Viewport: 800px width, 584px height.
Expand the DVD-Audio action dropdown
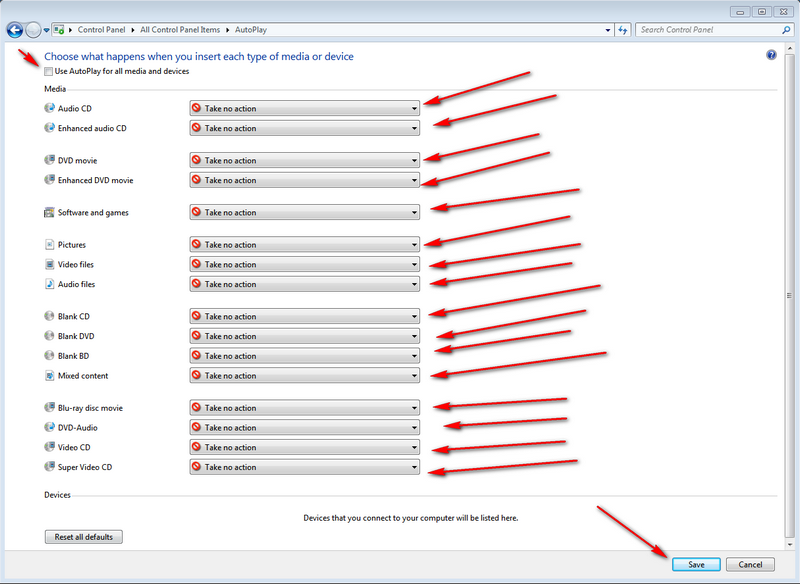[305, 427]
